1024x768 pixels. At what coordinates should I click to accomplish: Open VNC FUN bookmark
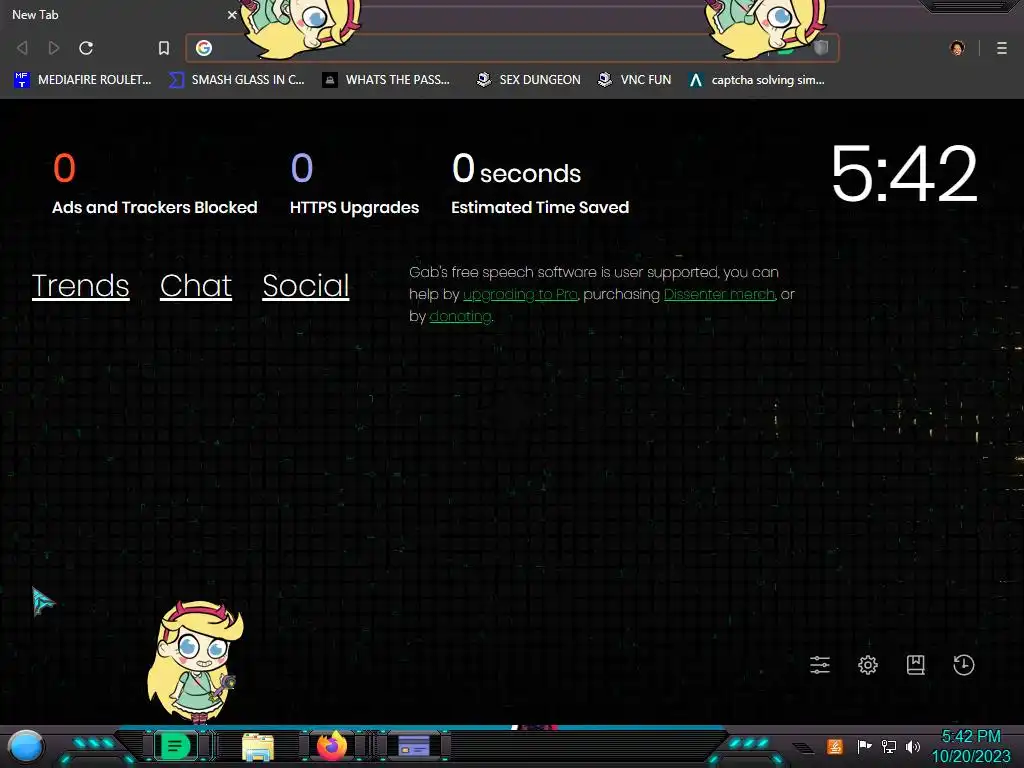pyautogui.click(x=635, y=80)
